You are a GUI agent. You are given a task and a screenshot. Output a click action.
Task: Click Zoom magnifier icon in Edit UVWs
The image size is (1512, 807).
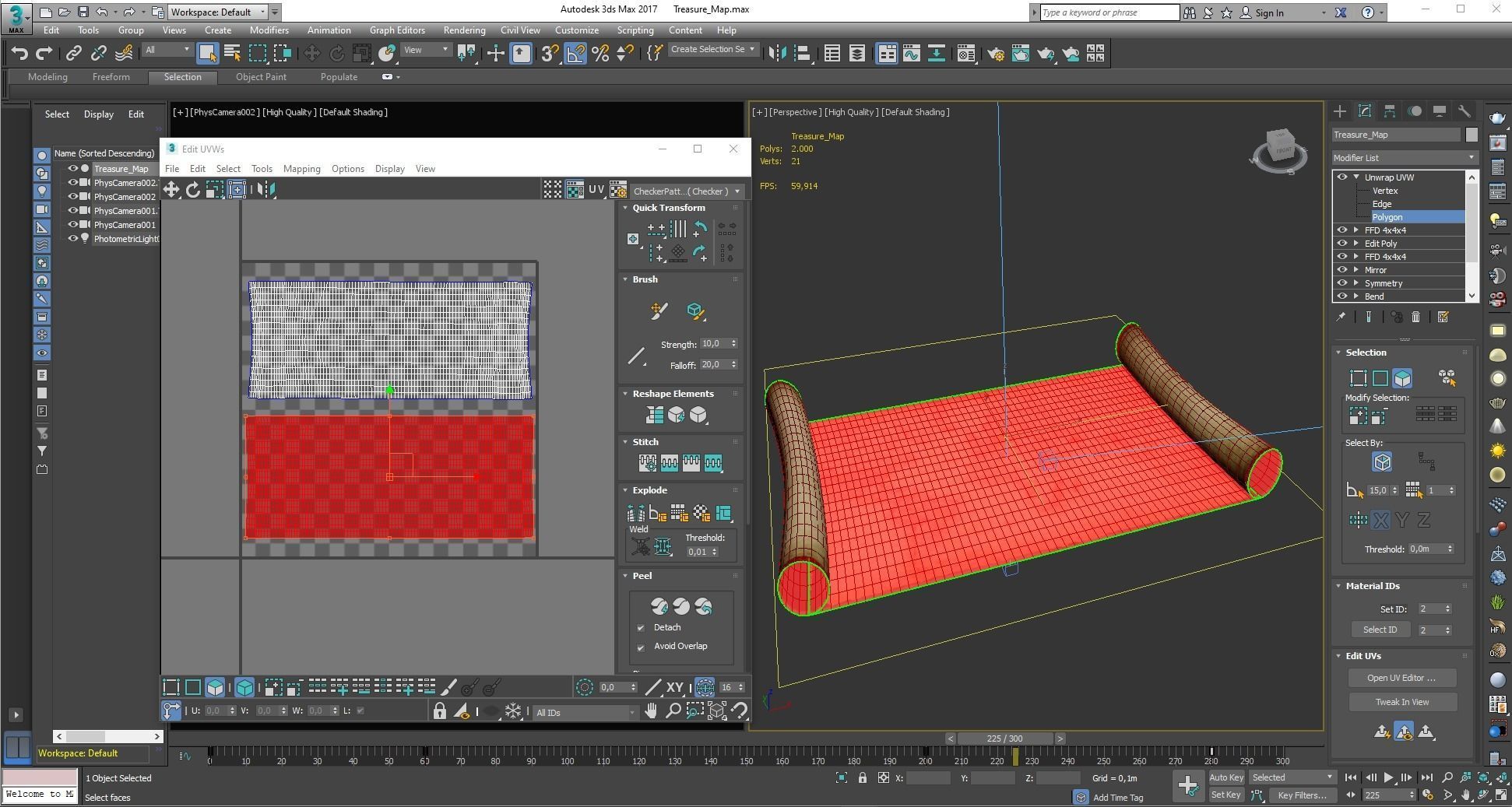pos(673,711)
